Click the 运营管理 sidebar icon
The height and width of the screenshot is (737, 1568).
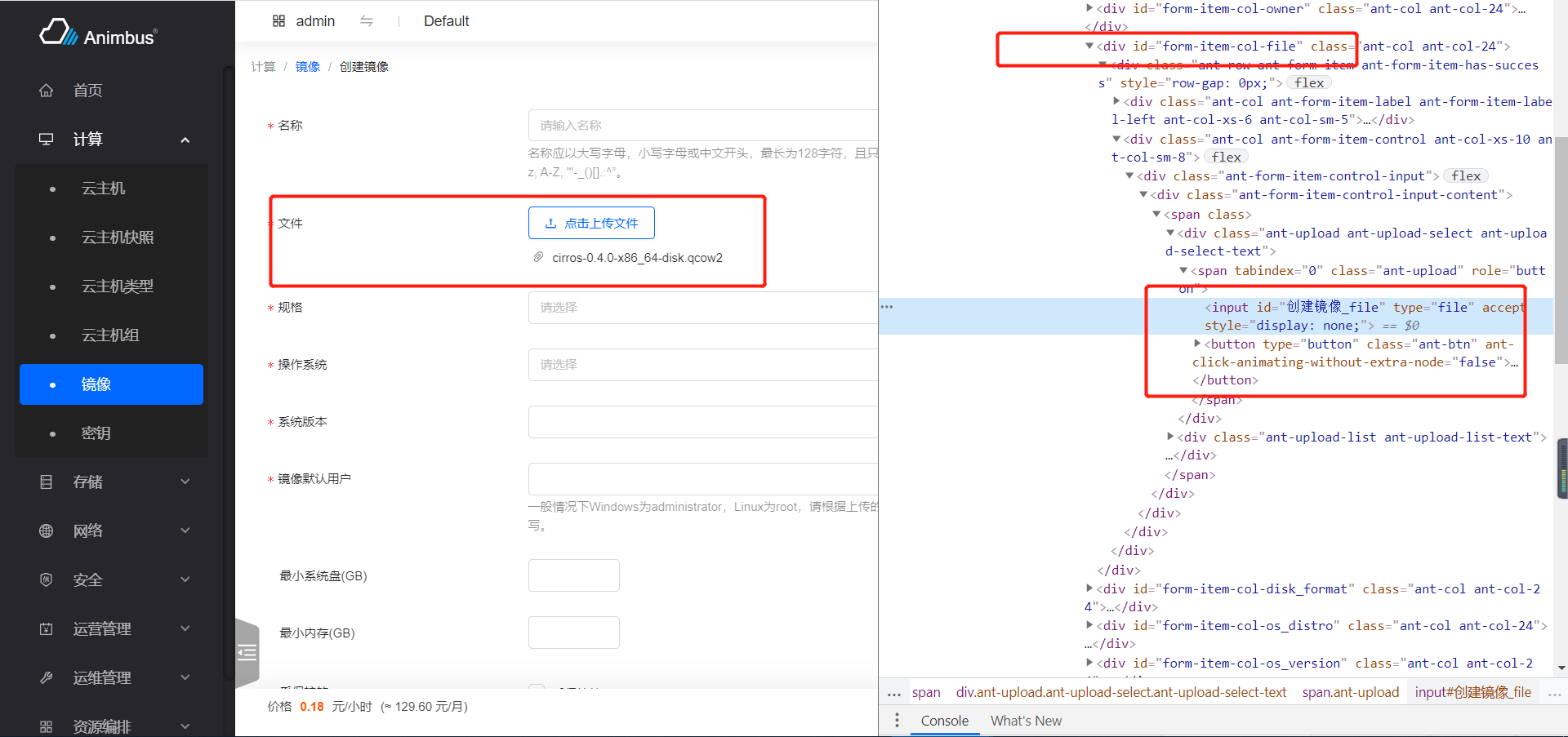tap(47, 628)
